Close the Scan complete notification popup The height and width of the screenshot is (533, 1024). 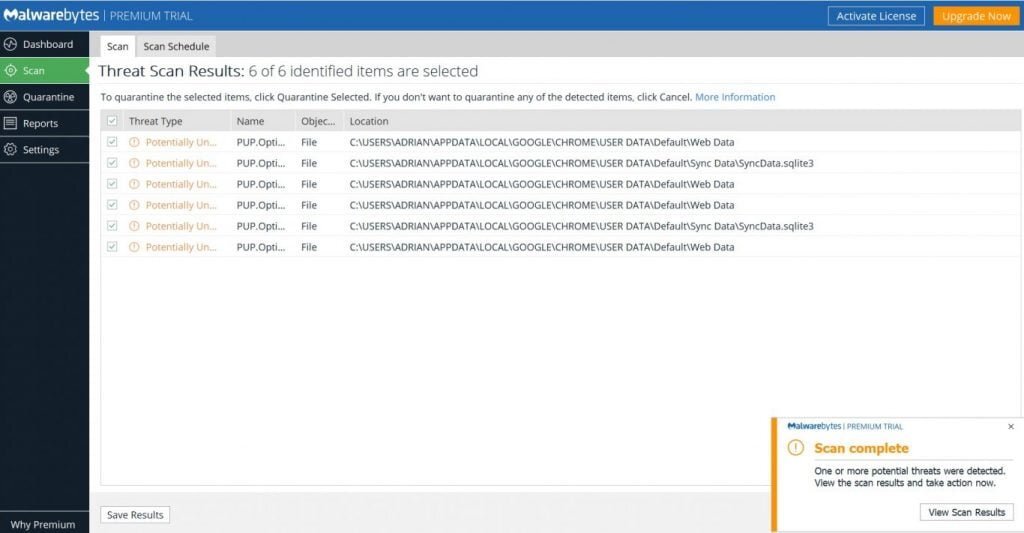[x=1011, y=426]
